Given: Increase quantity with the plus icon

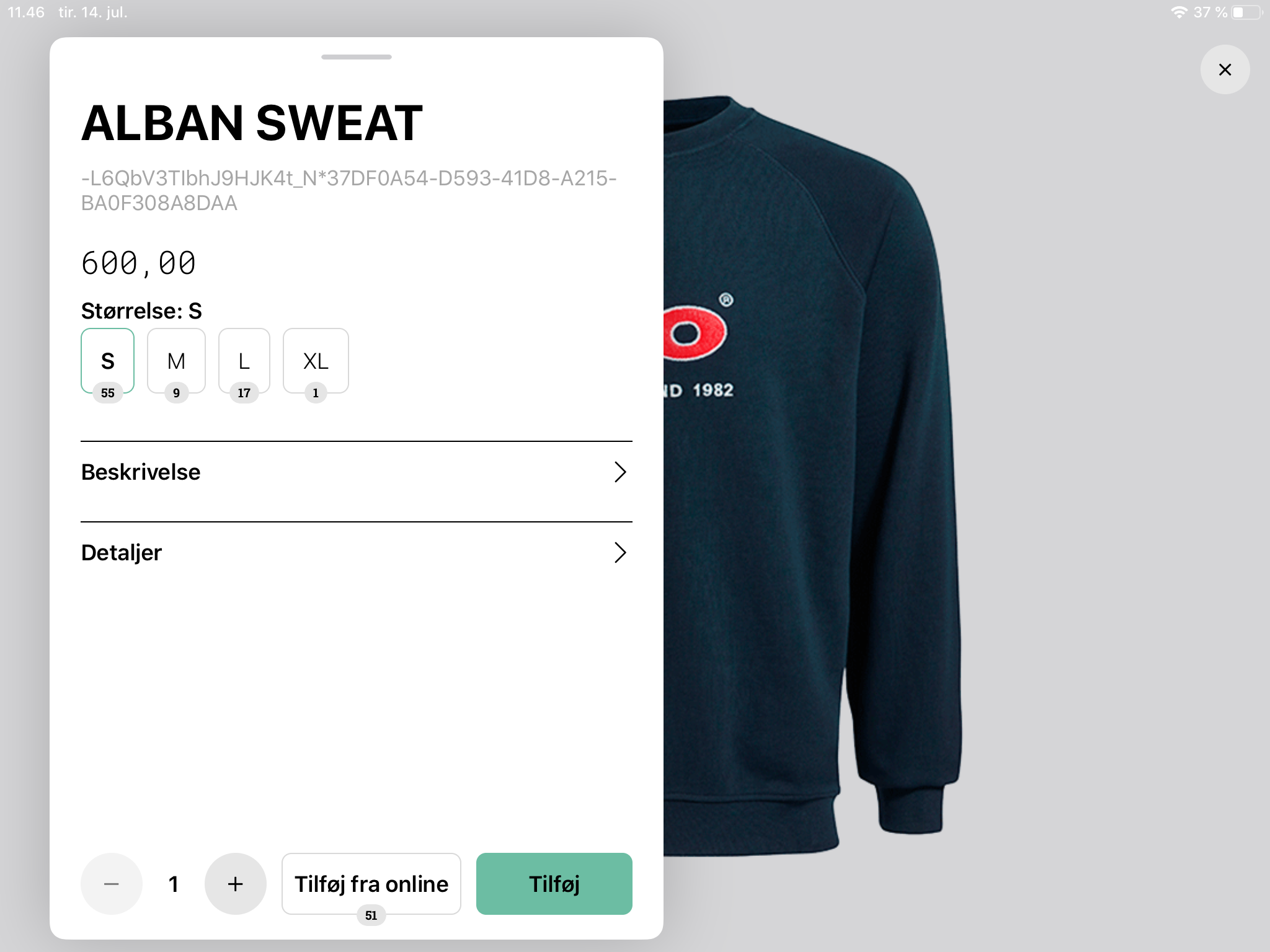Looking at the screenshot, I should 236,884.
